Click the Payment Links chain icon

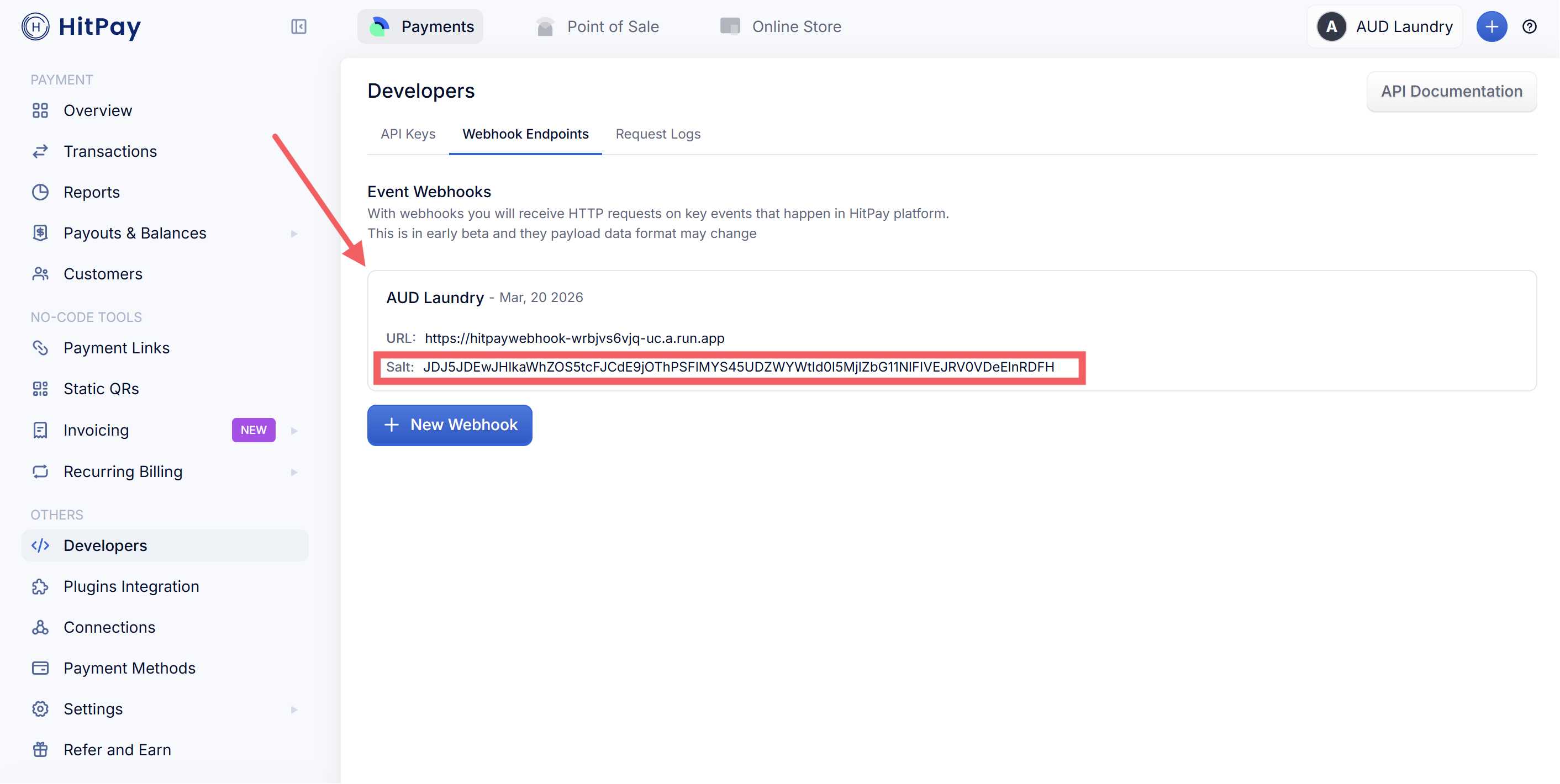(x=40, y=348)
